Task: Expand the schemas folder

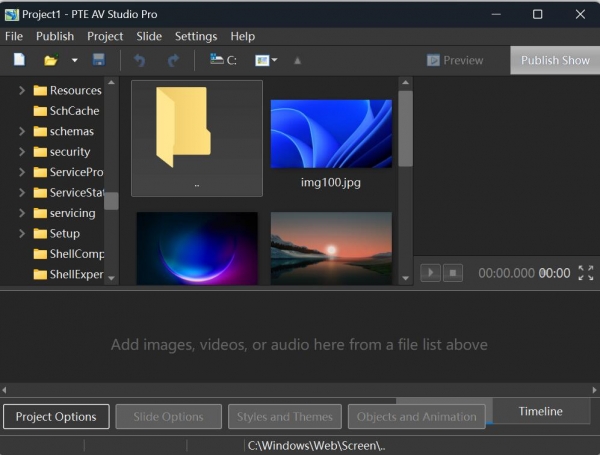Action: [x=22, y=131]
